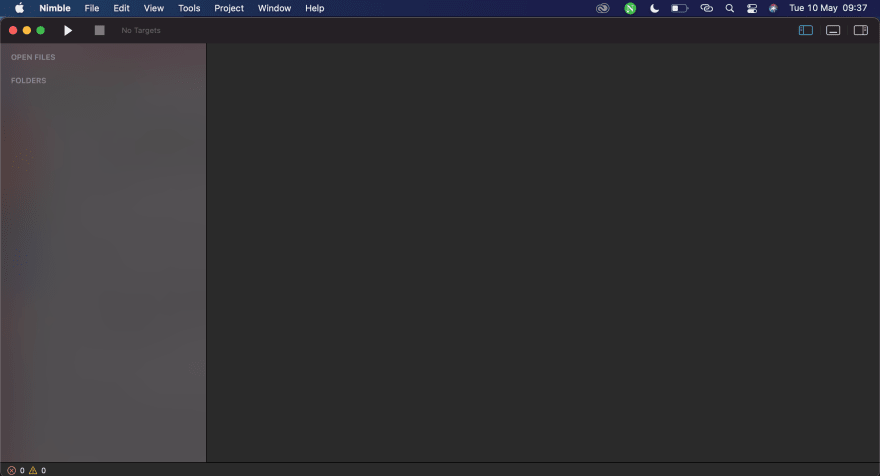Open the Project menu
The height and width of the screenshot is (476, 880).
click(x=229, y=8)
